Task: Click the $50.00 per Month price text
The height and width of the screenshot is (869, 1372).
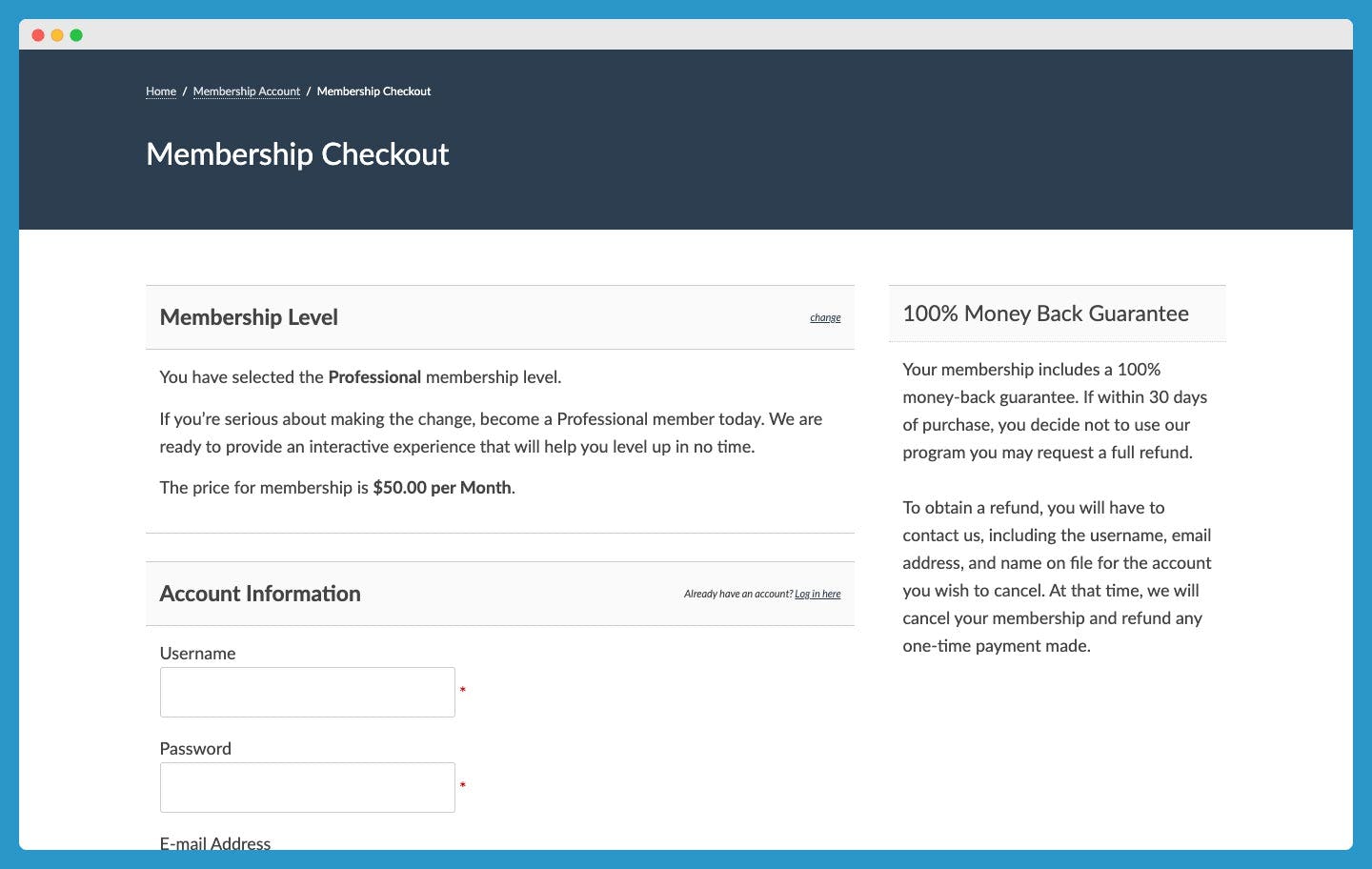Action: (441, 487)
